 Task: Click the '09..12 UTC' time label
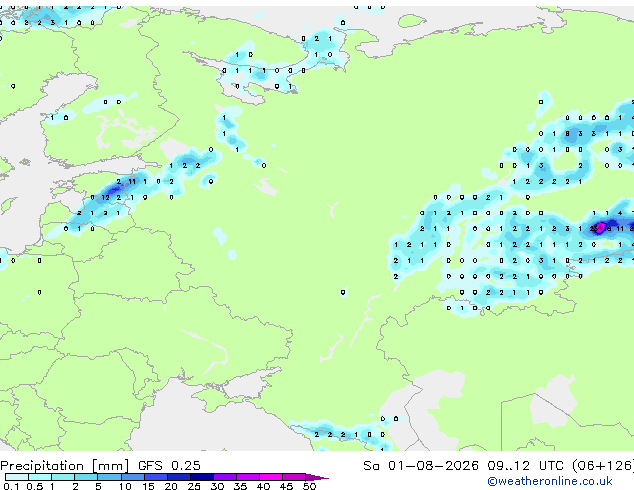coord(525,466)
